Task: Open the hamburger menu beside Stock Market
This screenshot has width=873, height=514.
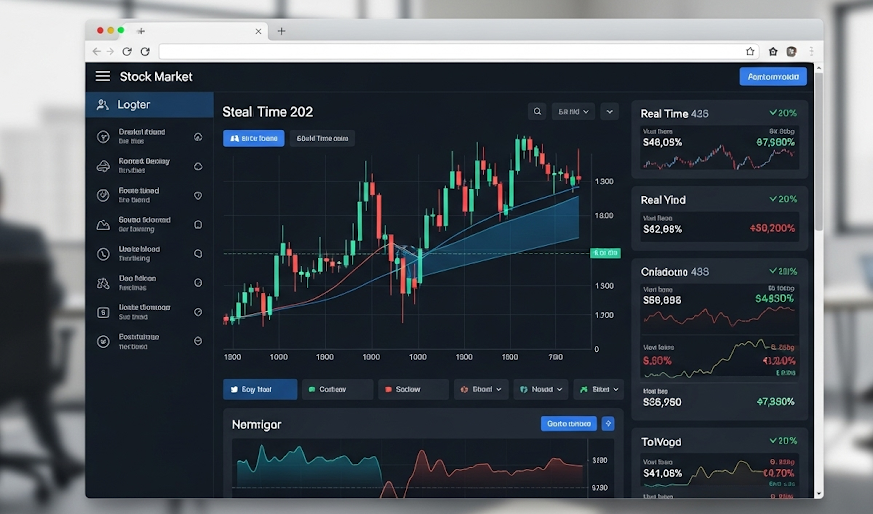Action: point(102,76)
